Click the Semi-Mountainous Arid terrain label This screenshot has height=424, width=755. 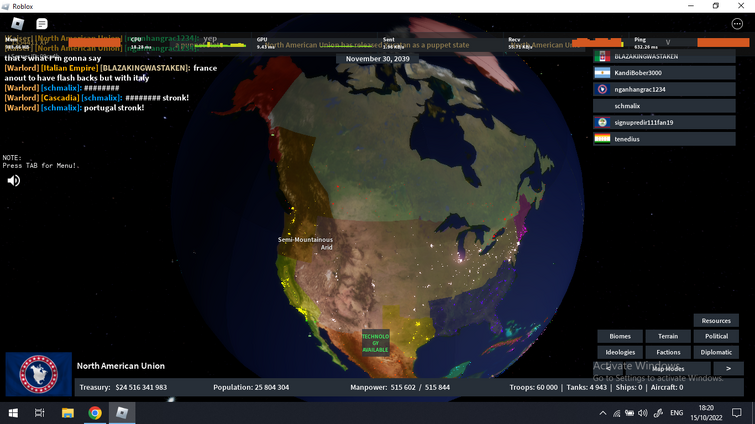(305, 243)
